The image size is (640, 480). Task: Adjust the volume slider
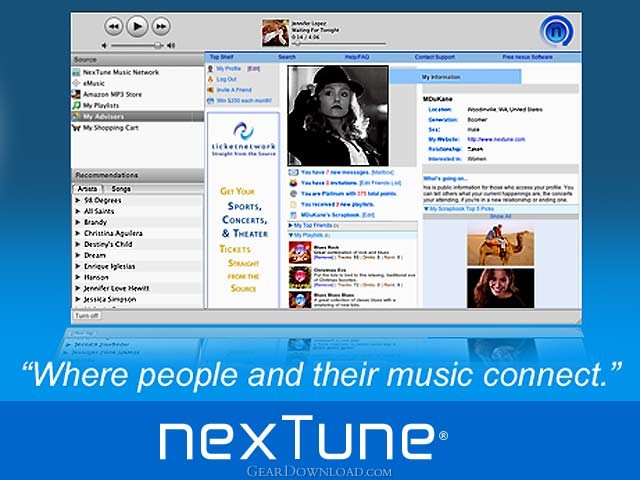click(137, 46)
